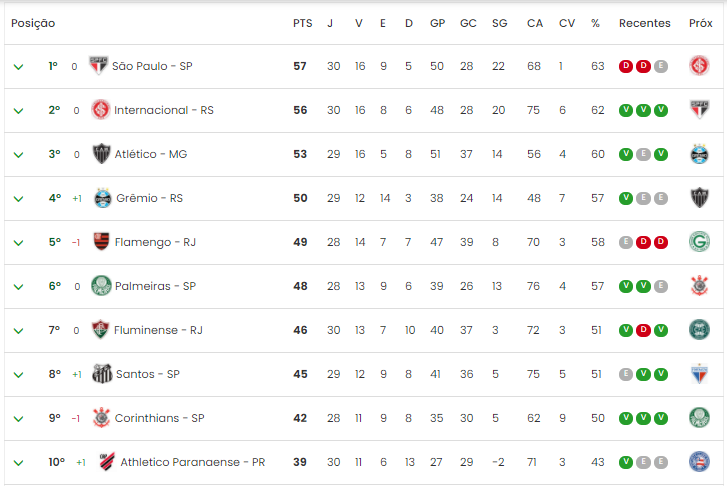Click Fluminense's red D recent result badge

[643, 330]
